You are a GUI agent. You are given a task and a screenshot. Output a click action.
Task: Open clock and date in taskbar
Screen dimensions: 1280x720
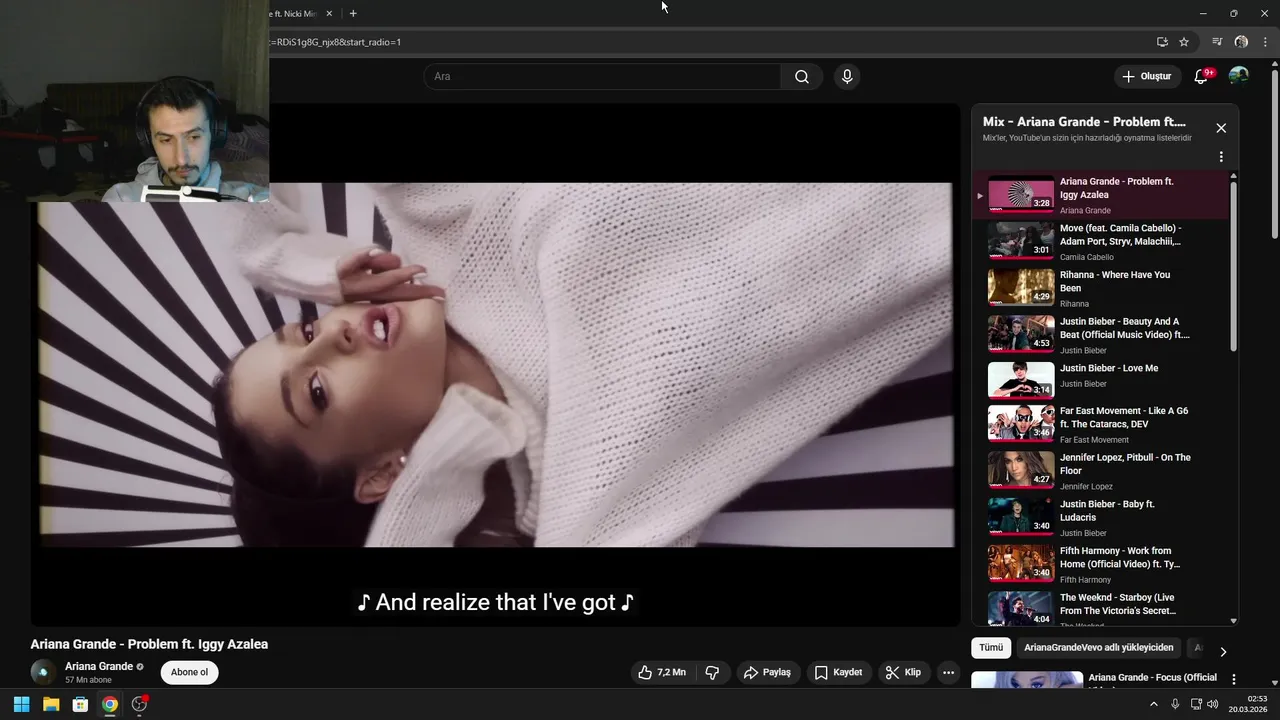pyautogui.click(x=1248, y=704)
